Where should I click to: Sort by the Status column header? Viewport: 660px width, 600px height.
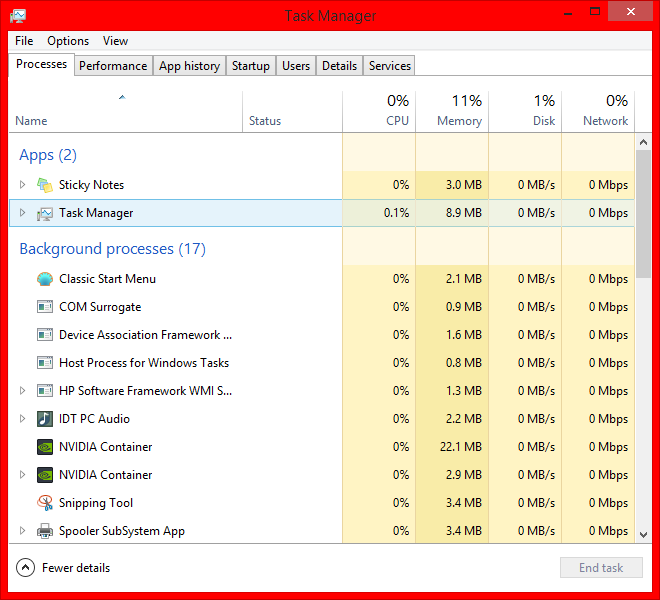click(x=293, y=112)
